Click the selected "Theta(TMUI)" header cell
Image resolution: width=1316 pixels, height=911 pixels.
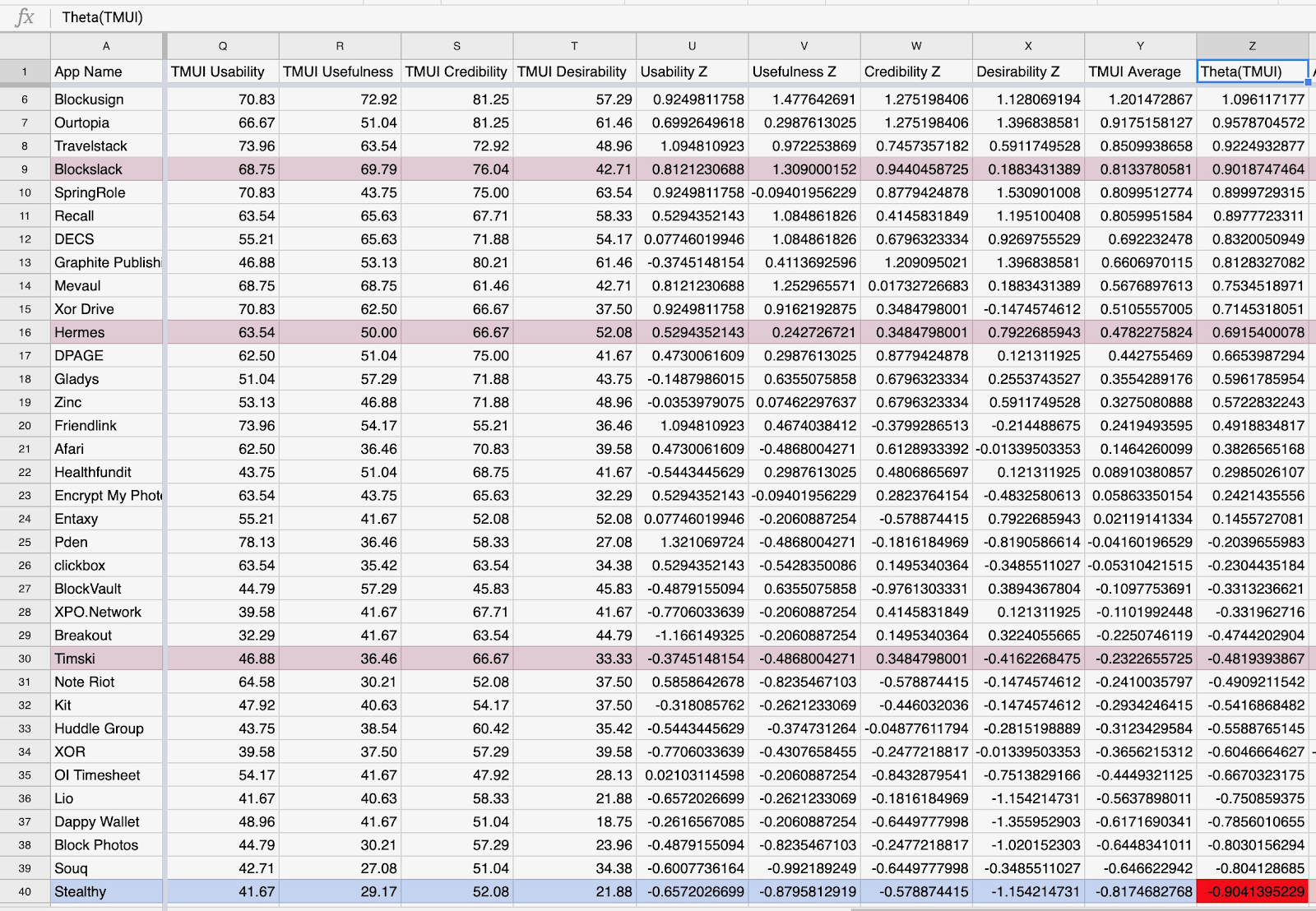point(1252,72)
